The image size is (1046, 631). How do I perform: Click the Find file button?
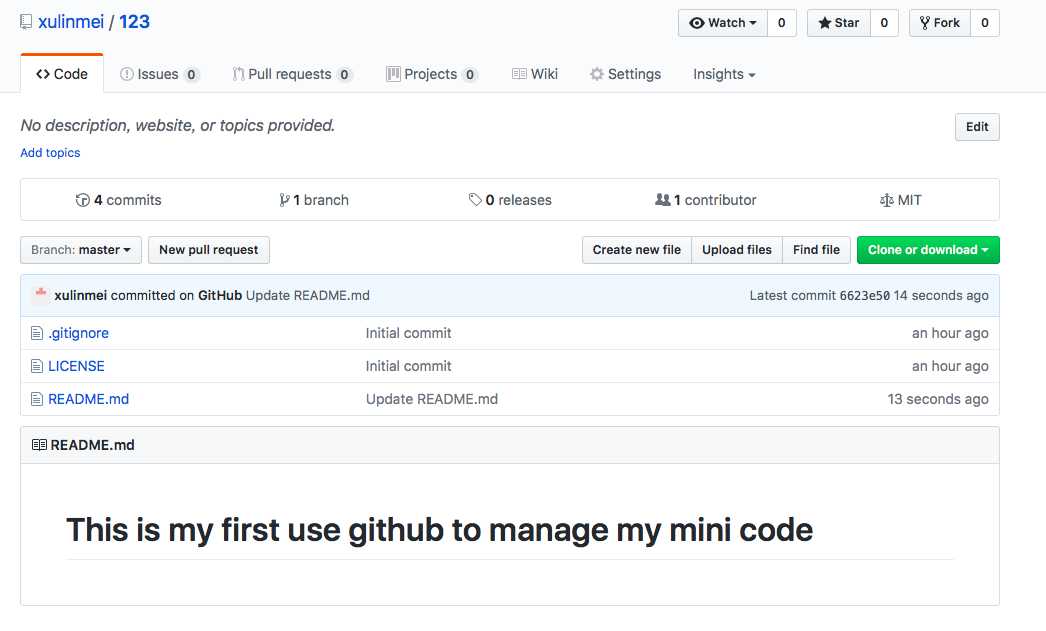click(x=817, y=250)
